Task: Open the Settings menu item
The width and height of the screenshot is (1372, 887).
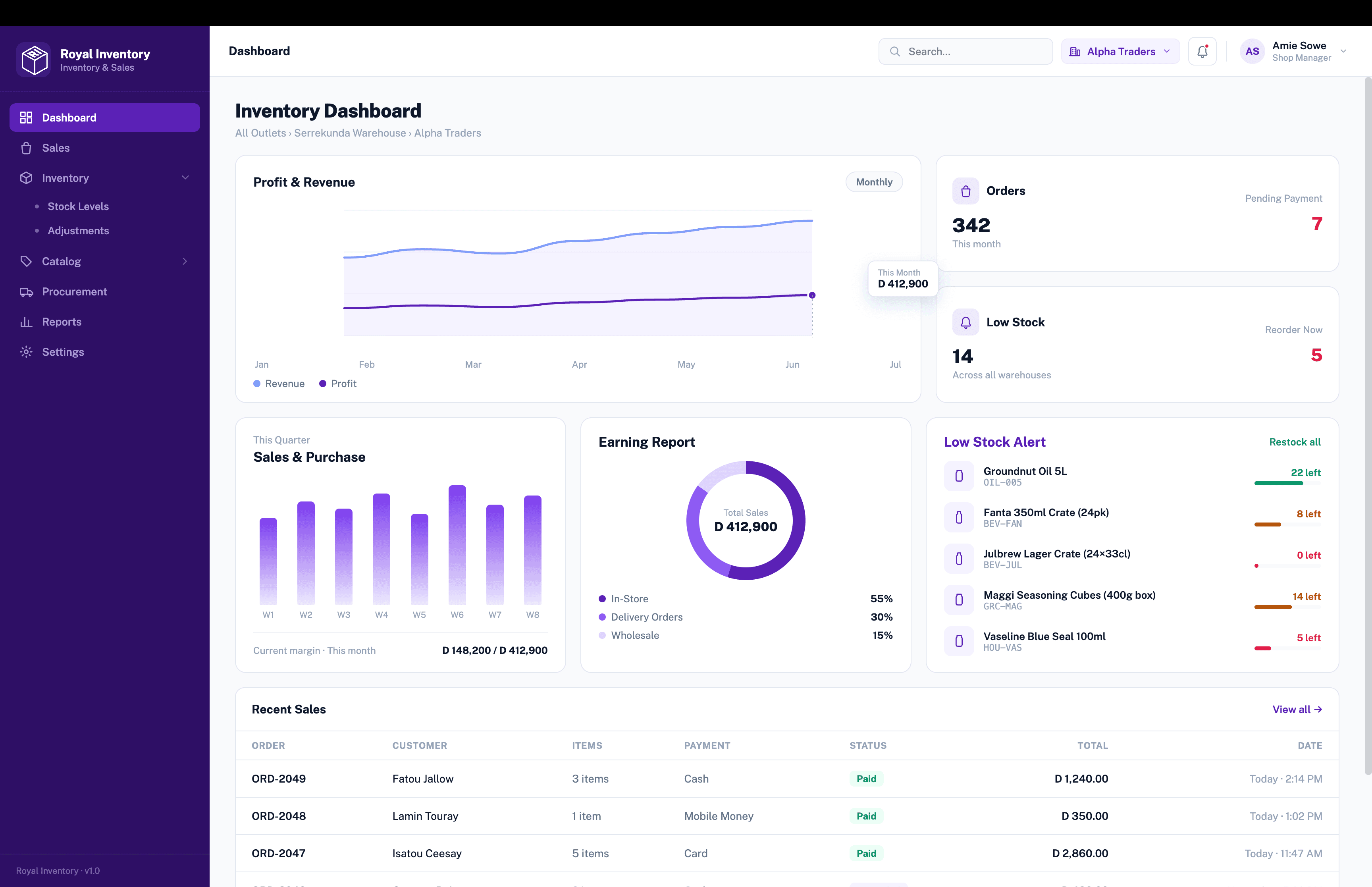Action: click(x=105, y=352)
